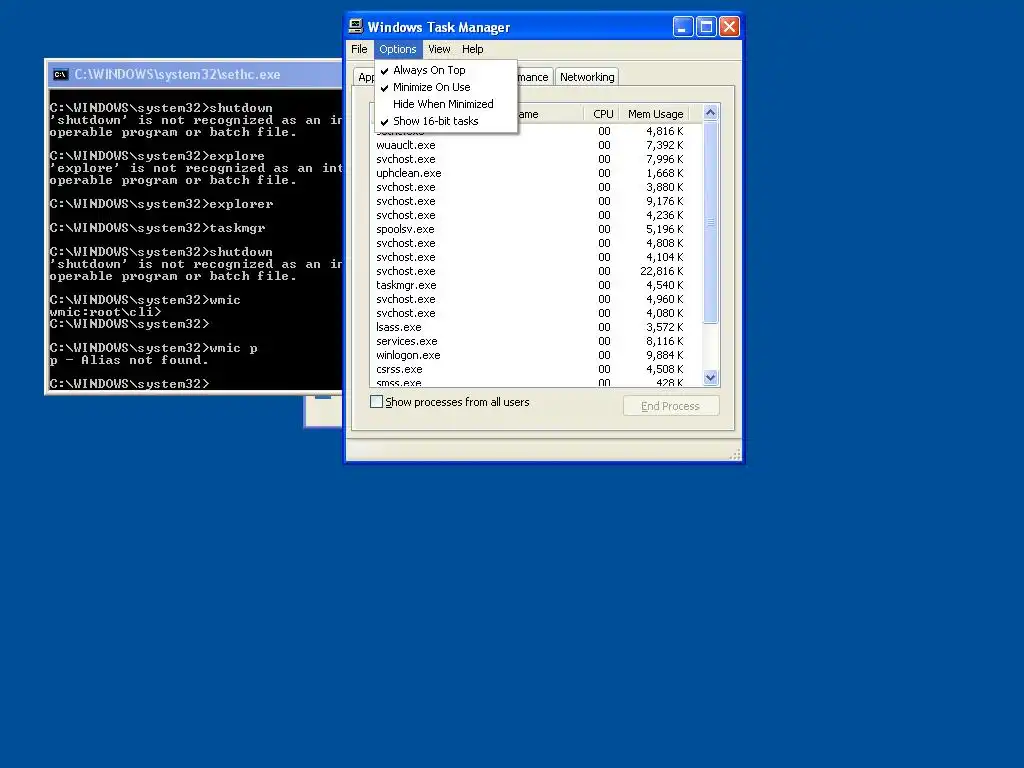The image size is (1024, 768).
Task: Select the svchost.exe row using 7,996 K
Action: (536, 159)
